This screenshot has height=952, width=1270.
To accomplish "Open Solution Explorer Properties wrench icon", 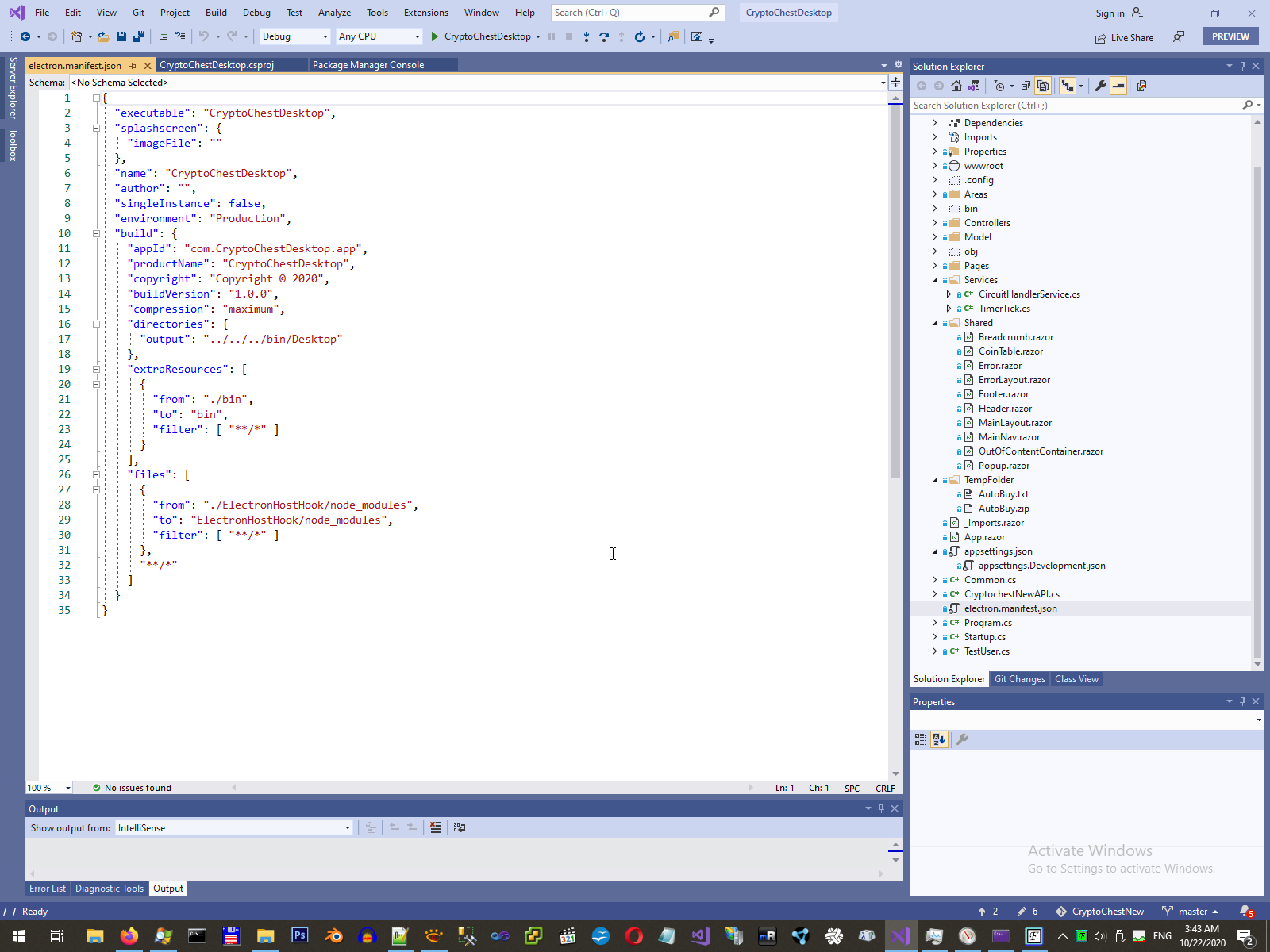I will [1100, 86].
